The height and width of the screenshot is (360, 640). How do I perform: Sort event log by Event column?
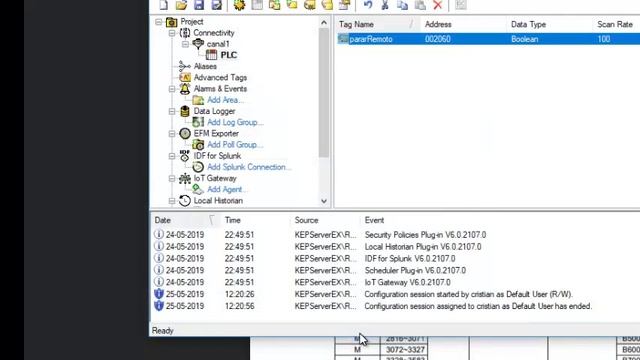click(x=500, y=220)
